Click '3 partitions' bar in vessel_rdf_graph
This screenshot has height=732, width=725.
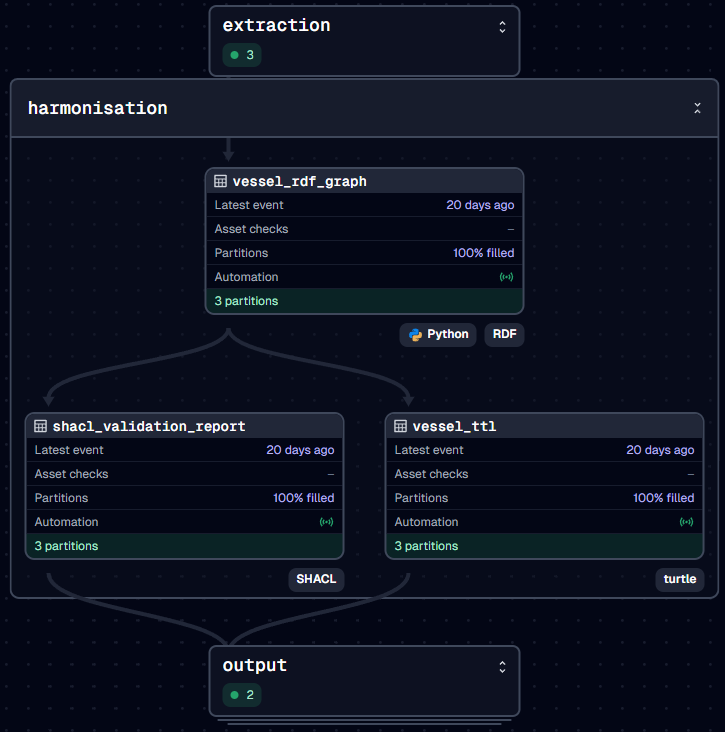(x=364, y=301)
